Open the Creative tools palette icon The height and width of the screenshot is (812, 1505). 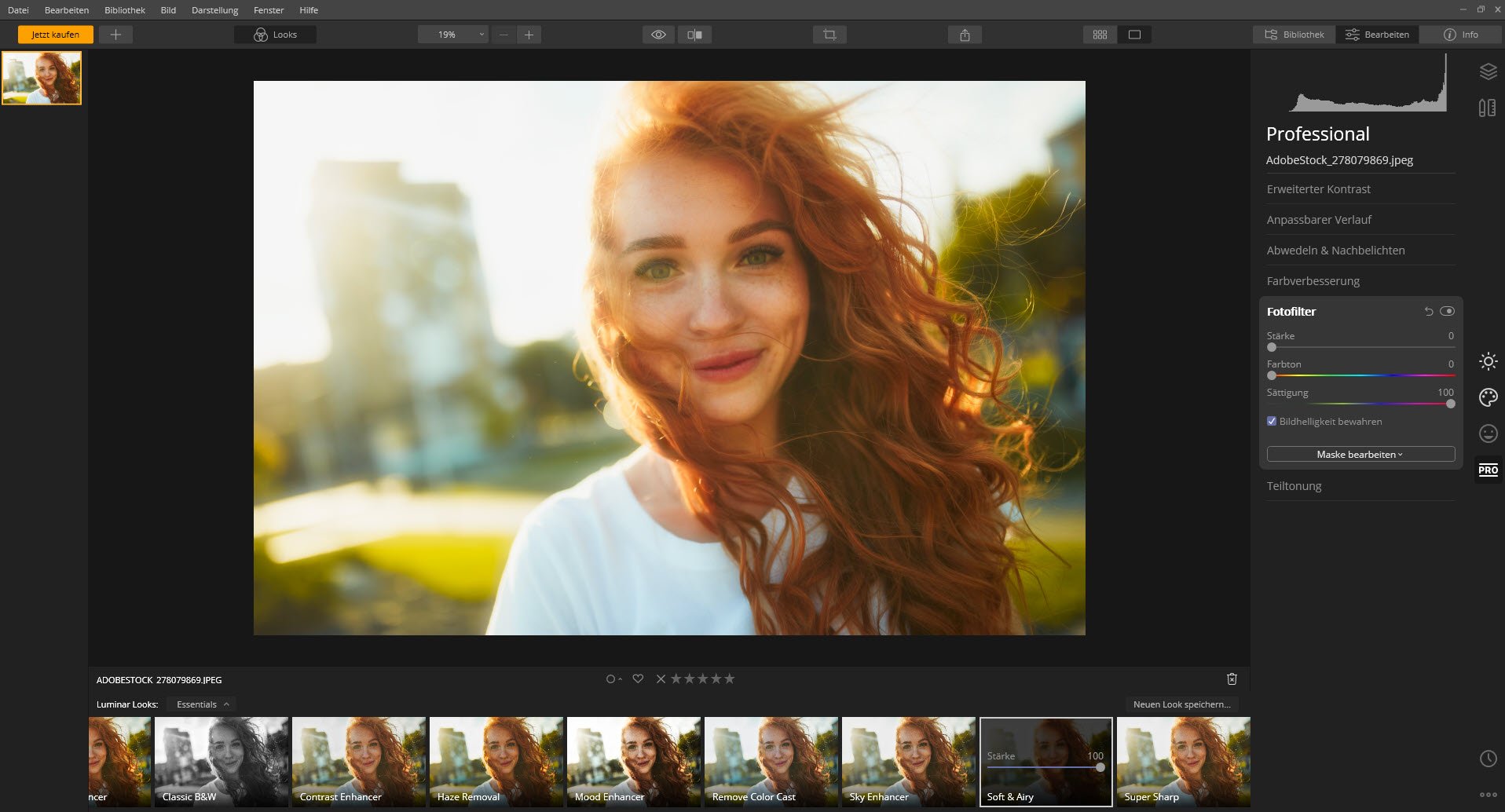[x=1488, y=397]
